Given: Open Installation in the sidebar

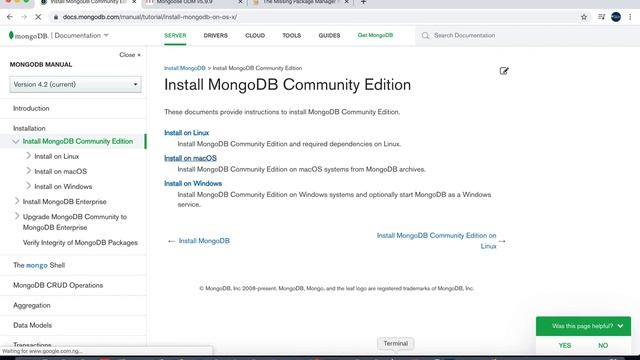Looking at the screenshot, I should [29, 128].
